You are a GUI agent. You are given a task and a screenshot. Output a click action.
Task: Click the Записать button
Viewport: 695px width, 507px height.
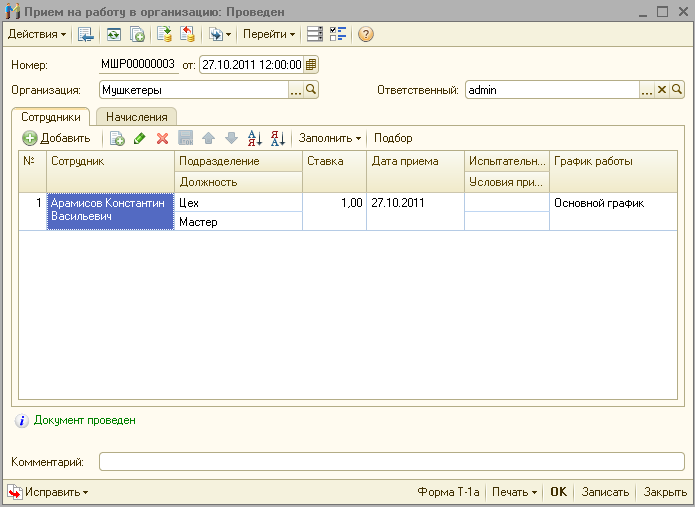605,492
